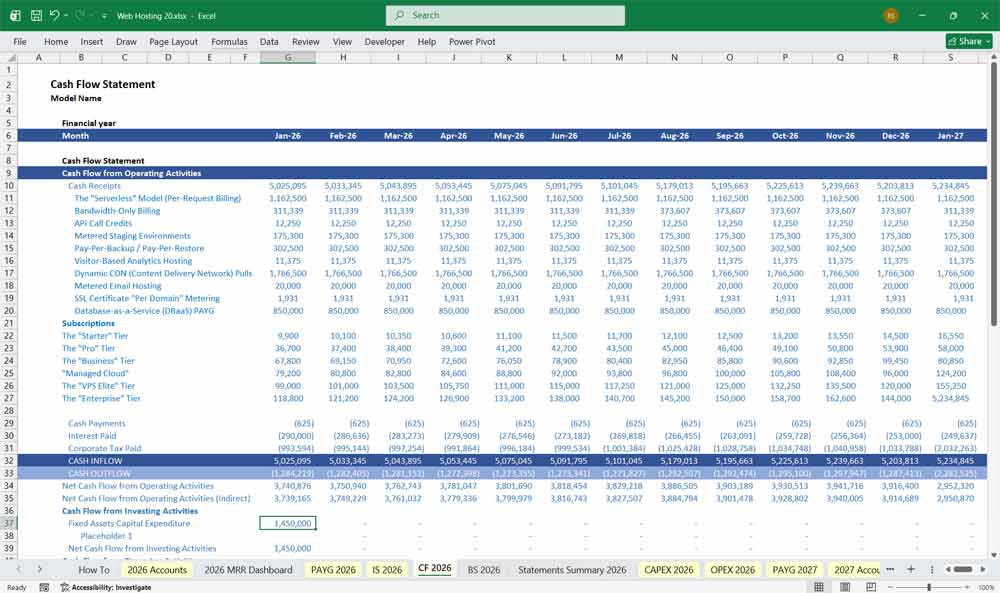
Task: Select cell with Net Cash Flow from Investing Activities
Action: tap(140, 548)
